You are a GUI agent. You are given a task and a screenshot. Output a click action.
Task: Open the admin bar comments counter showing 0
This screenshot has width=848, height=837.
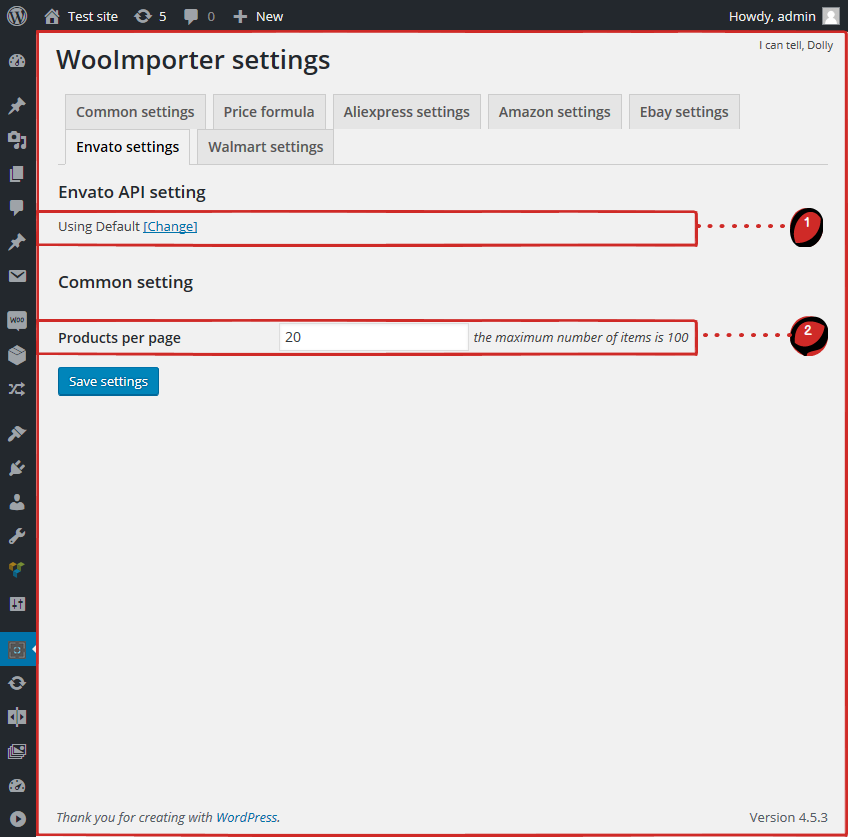pyautogui.click(x=199, y=16)
